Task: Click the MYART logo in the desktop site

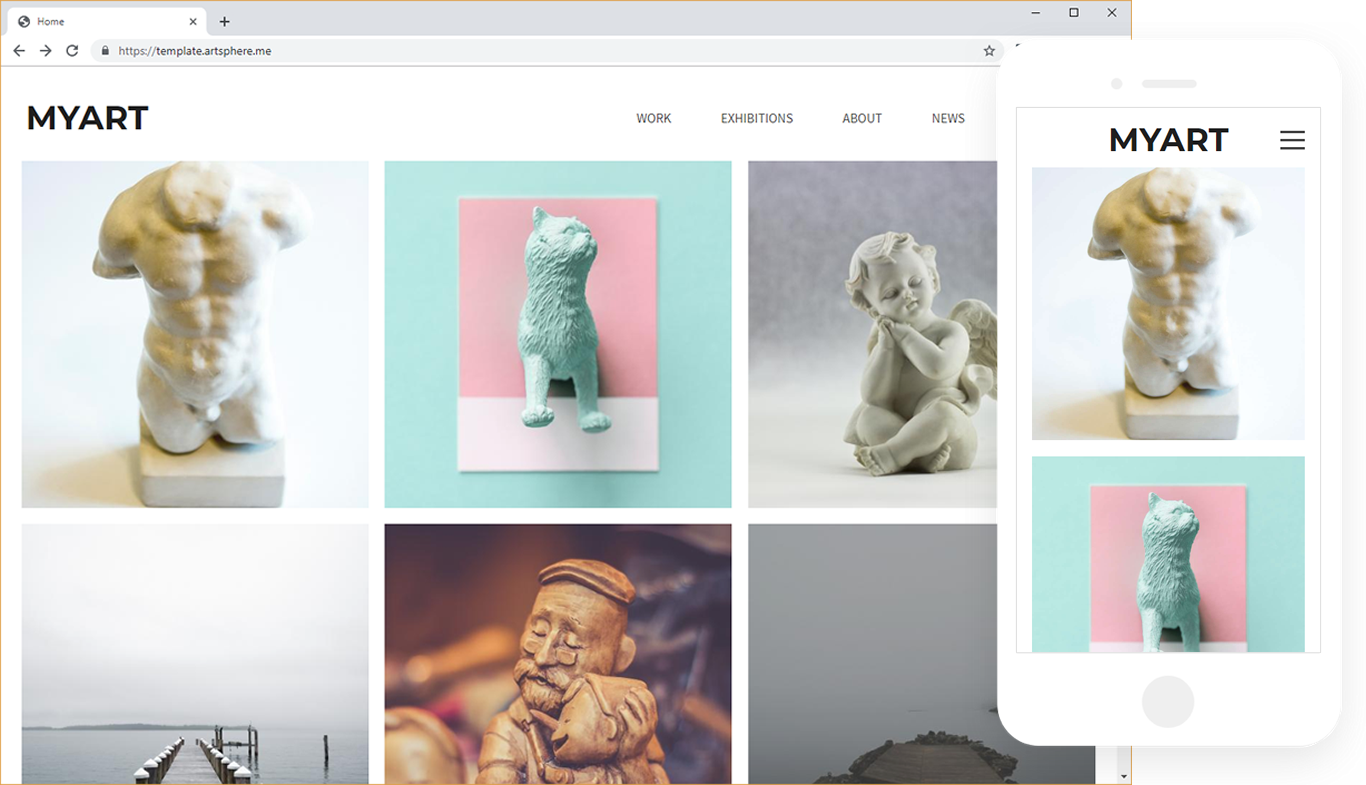Action: pos(87,118)
